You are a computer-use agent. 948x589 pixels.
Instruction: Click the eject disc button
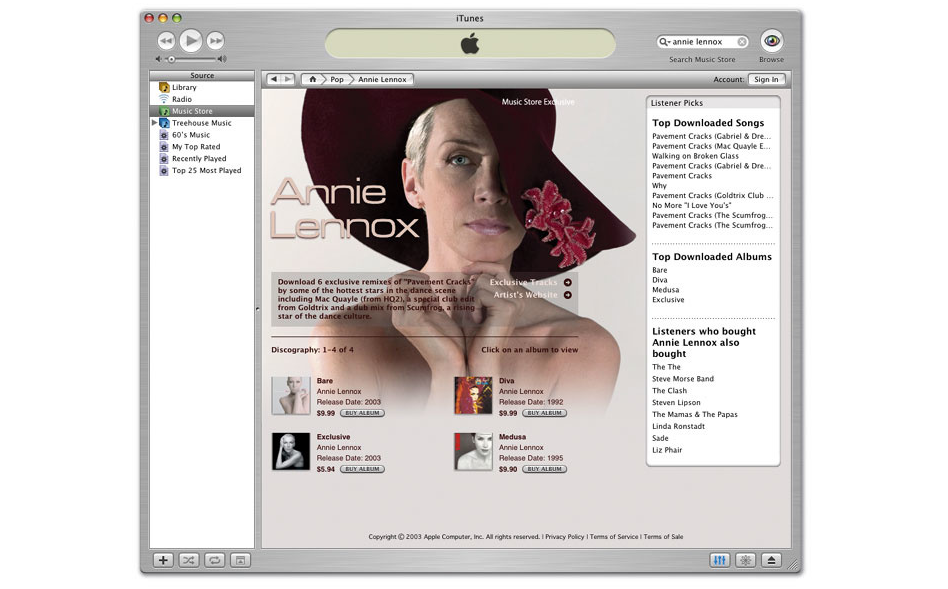(x=771, y=561)
